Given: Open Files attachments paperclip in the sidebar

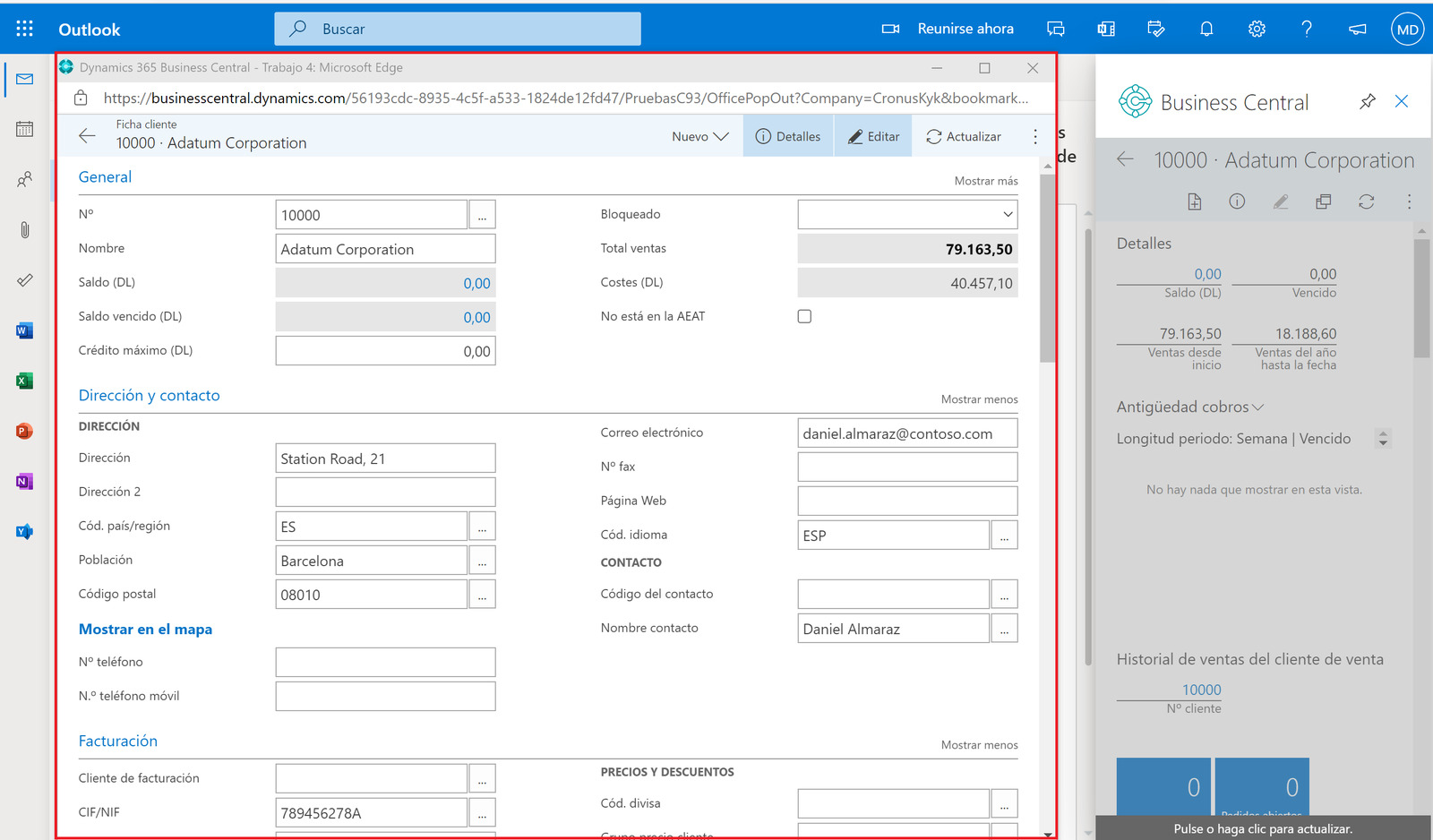Looking at the screenshot, I should 25,230.
